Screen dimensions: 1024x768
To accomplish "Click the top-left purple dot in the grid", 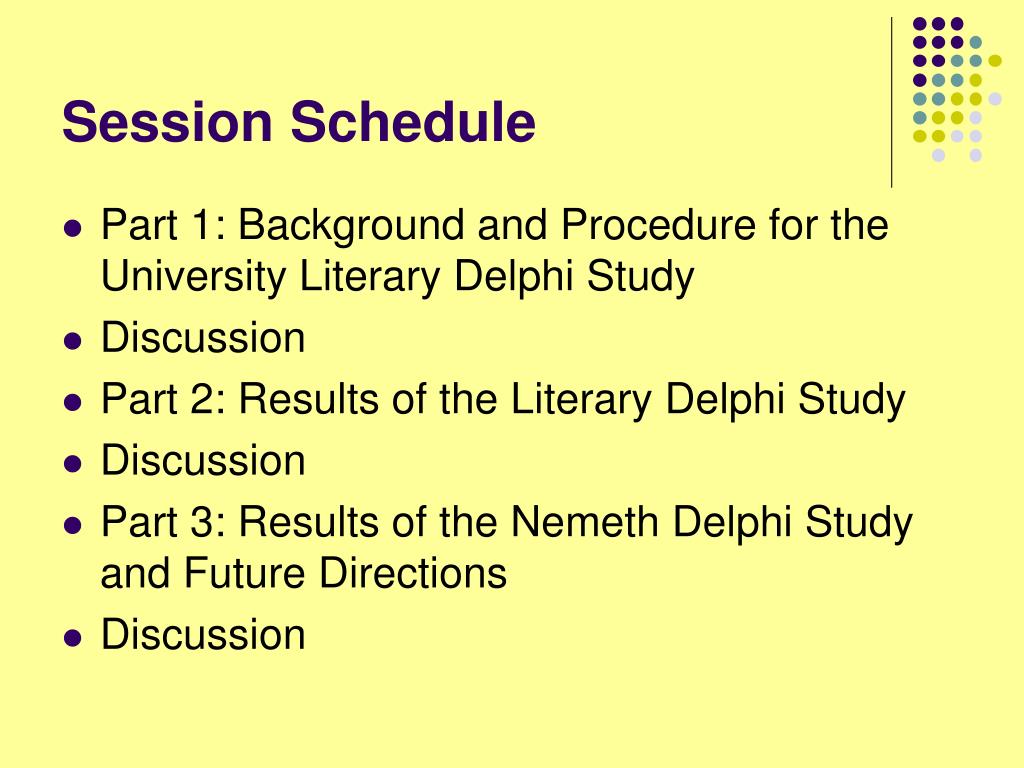I will 920,24.
